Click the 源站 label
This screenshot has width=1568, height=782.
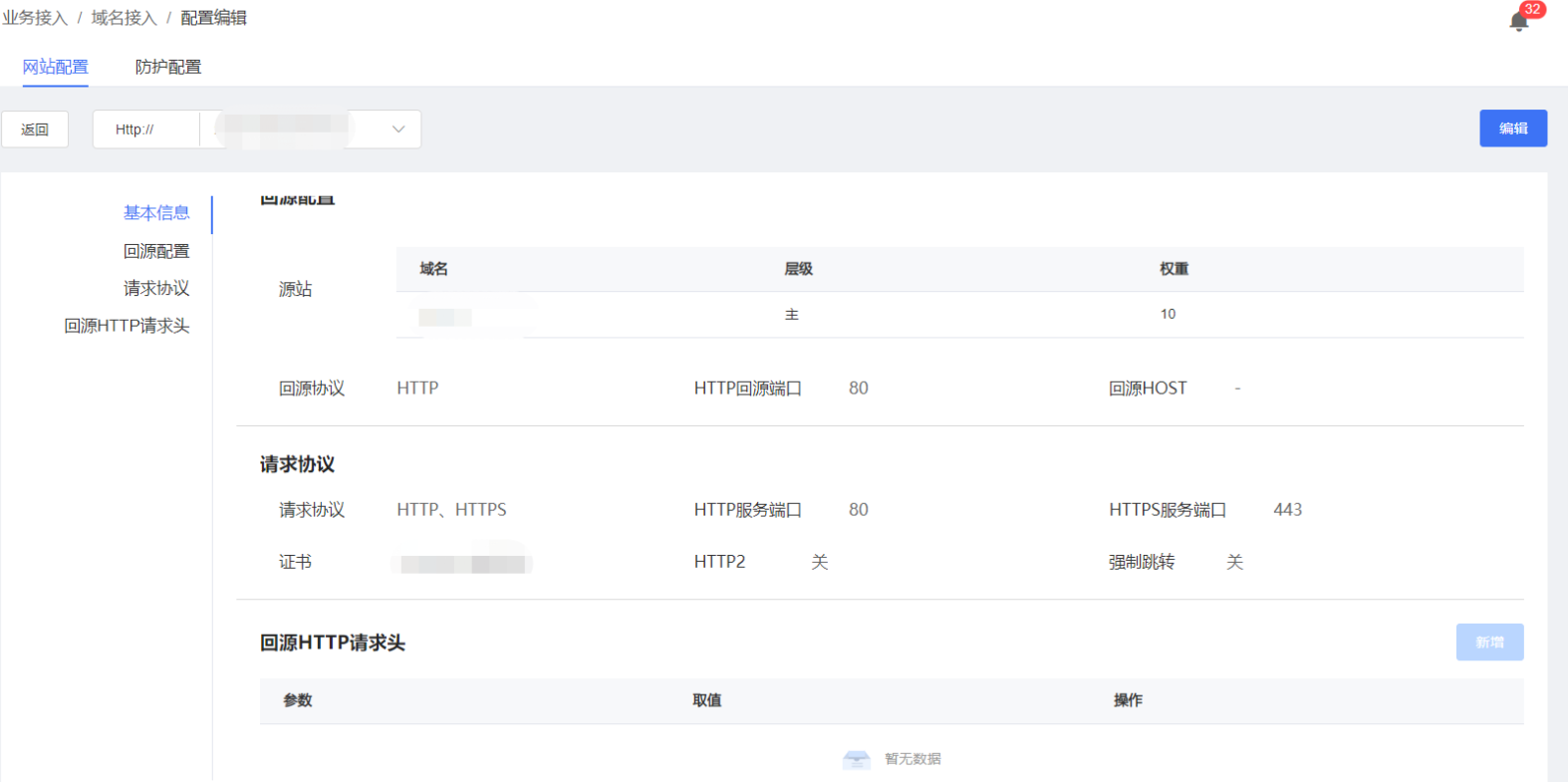[x=296, y=289]
